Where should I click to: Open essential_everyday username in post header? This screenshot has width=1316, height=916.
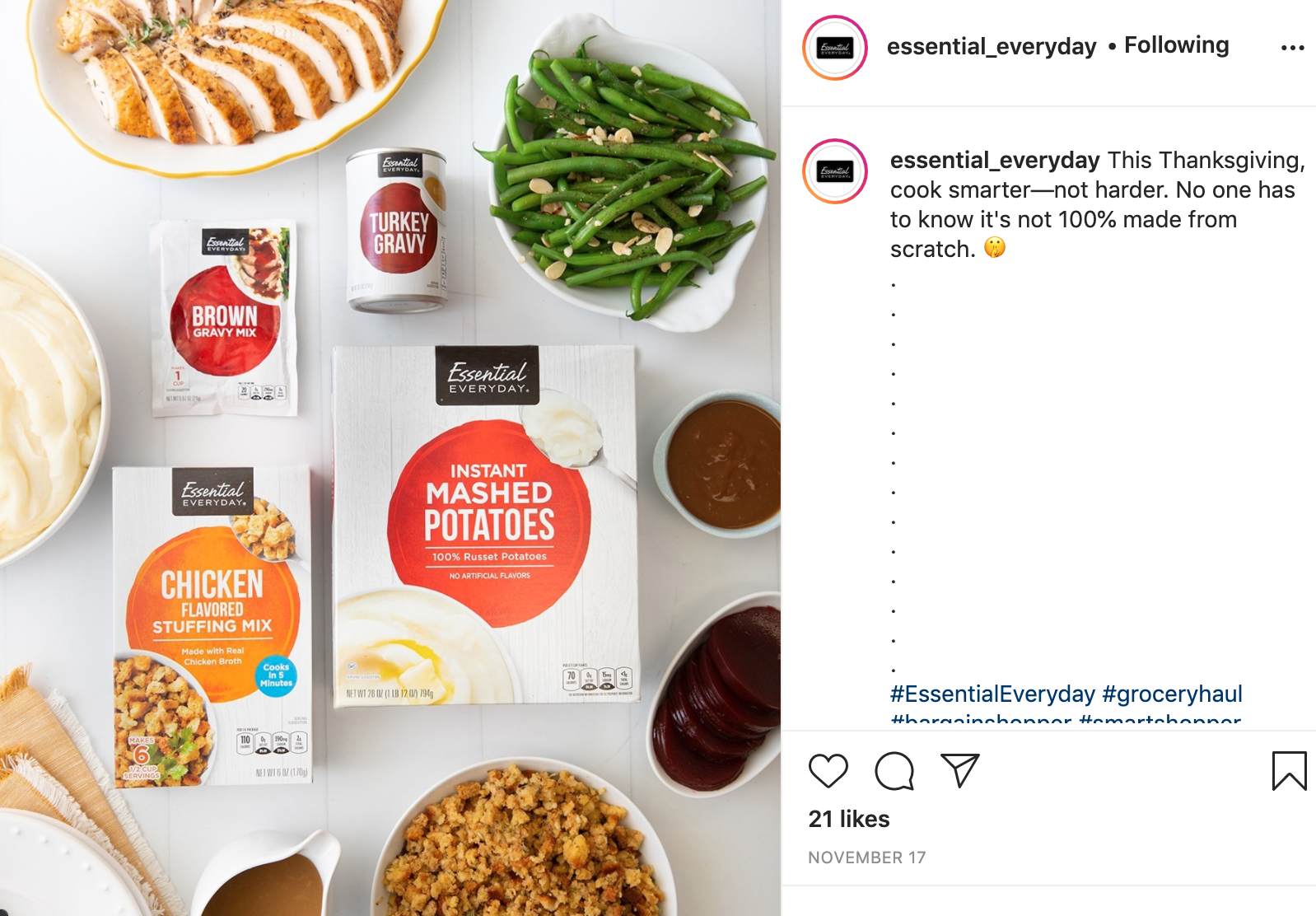[992, 46]
